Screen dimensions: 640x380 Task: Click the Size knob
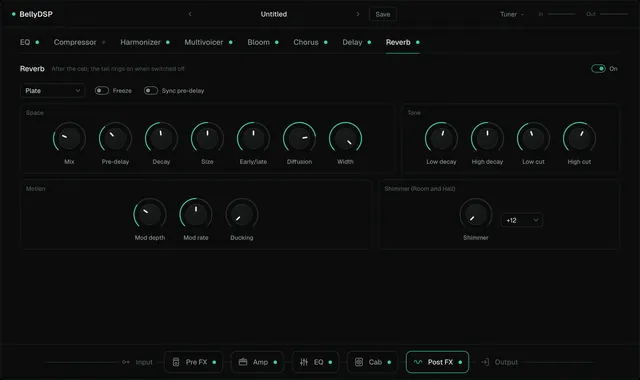[x=207, y=138]
